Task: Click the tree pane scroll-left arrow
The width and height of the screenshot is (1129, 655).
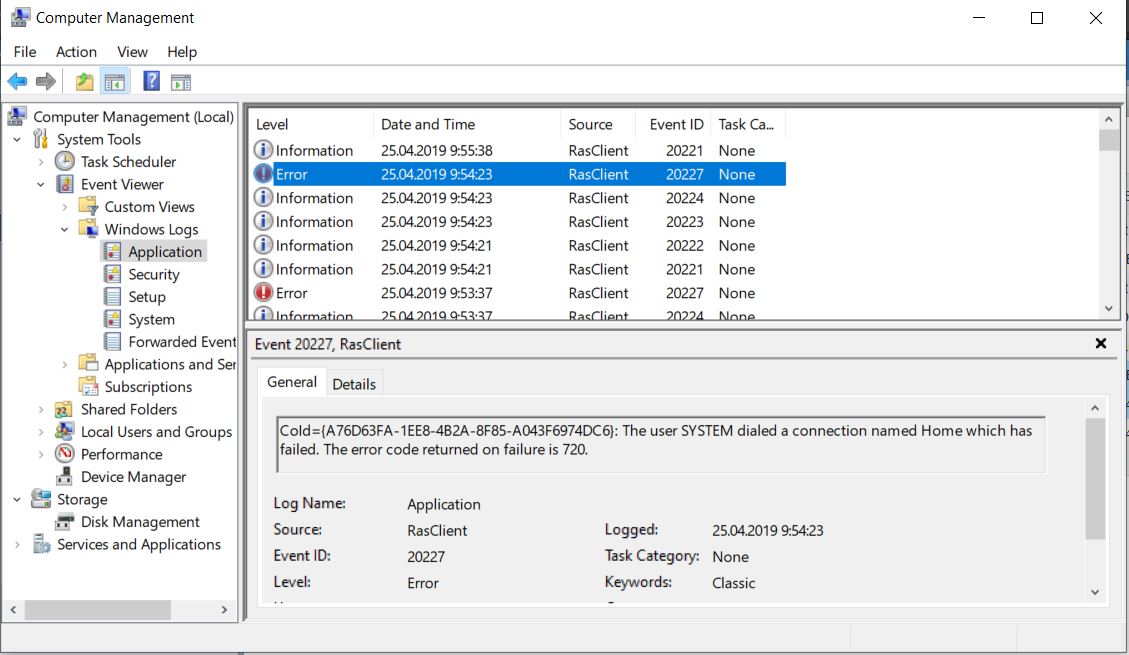Action: pyautogui.click(x=13, y=610)
